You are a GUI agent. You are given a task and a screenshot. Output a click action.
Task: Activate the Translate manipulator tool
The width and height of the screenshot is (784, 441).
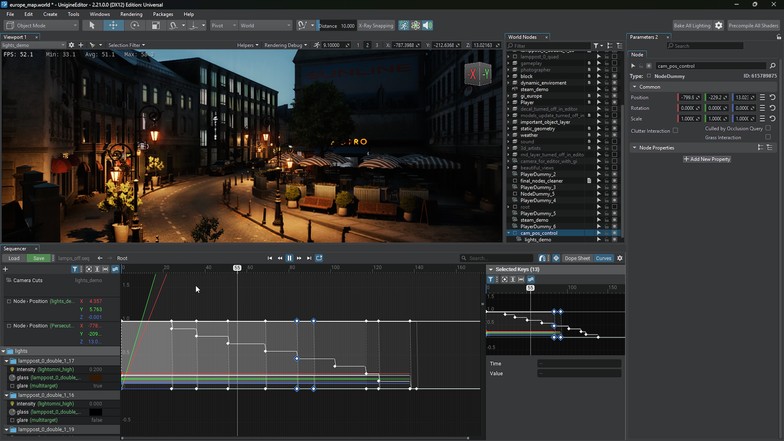point(113,26)
